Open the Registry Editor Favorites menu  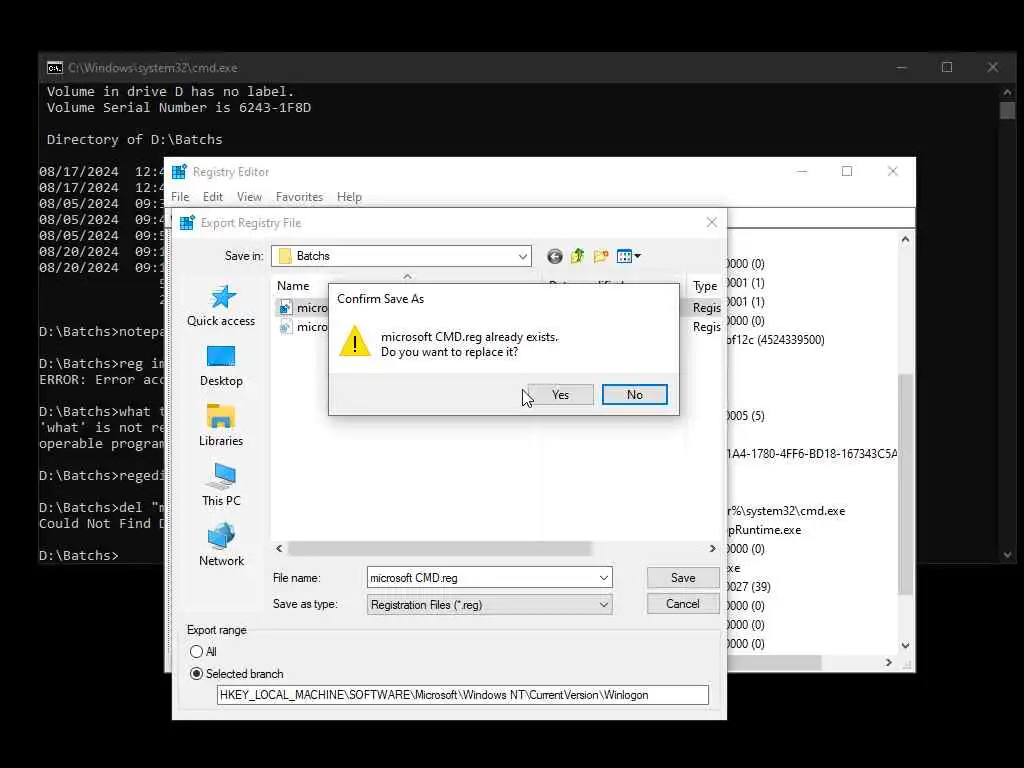[x=299, y=197]
